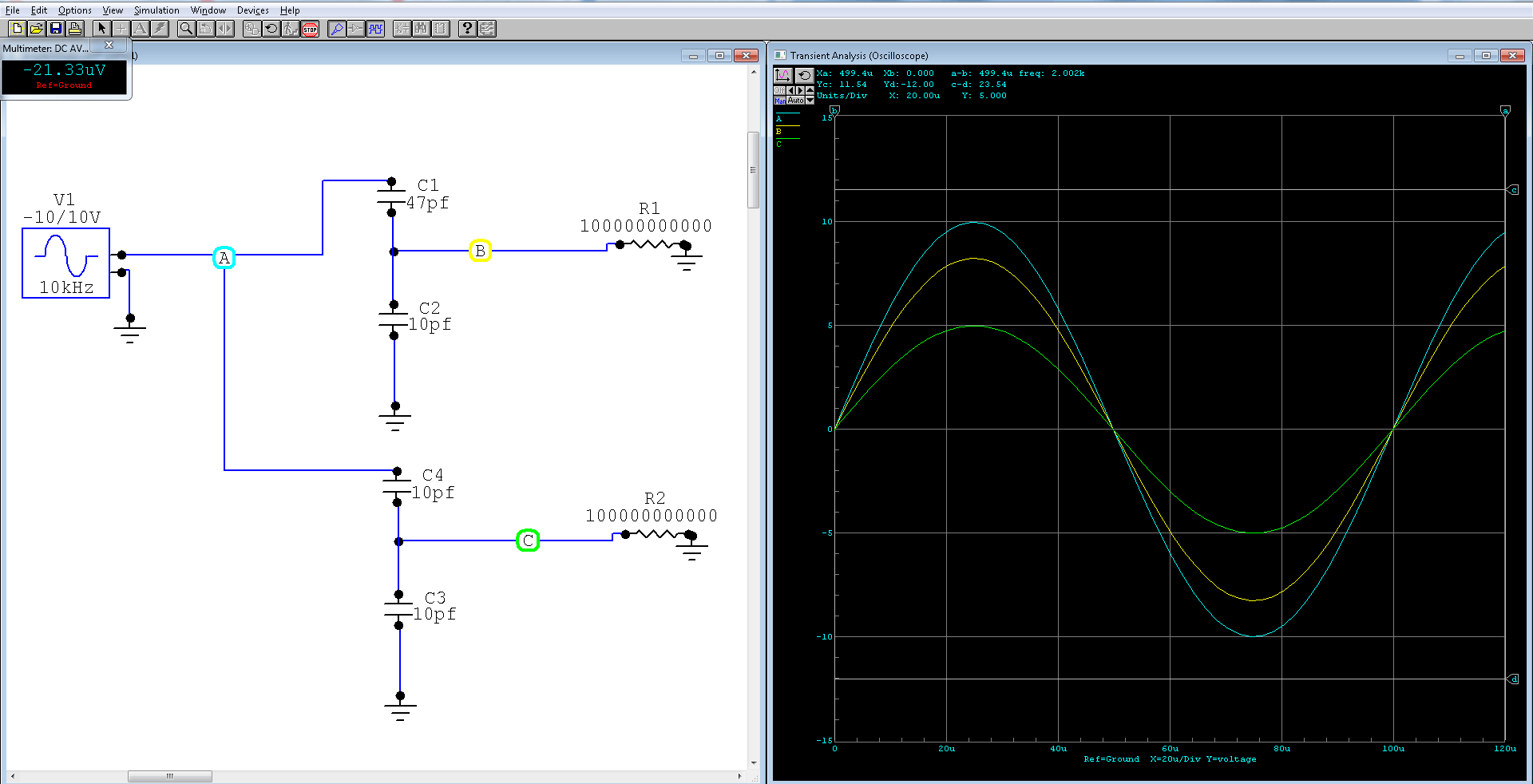The height and width of the screenshot is (784, 1533).
Task: Open the Help menu
Action: [290, 10]
